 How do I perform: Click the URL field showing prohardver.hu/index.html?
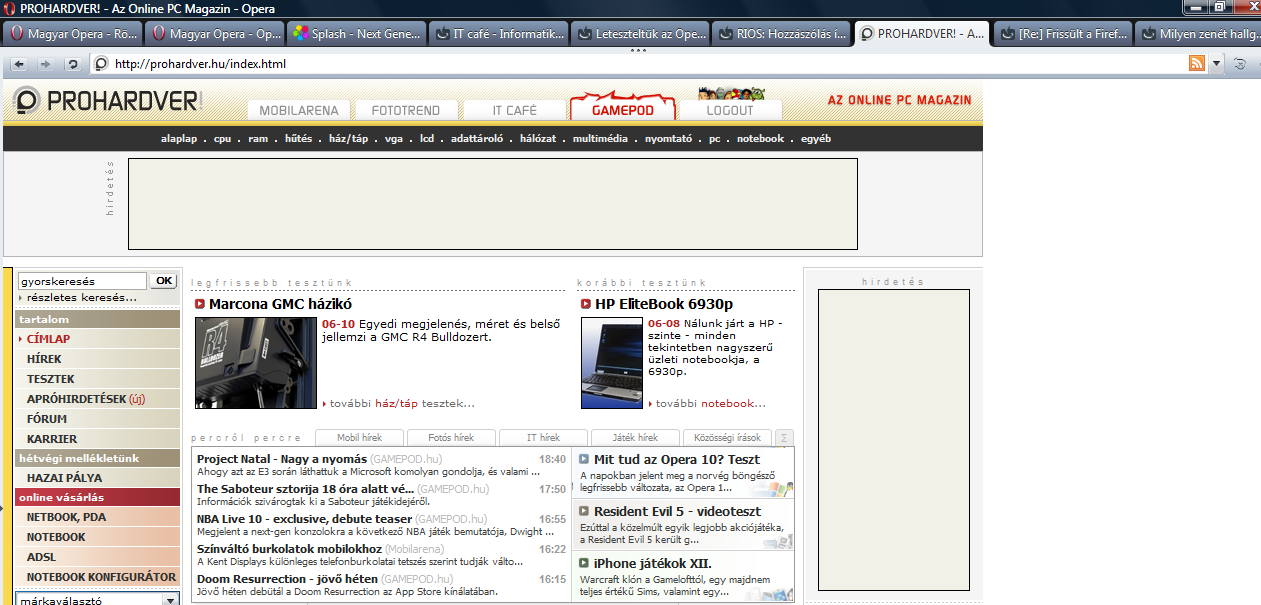640,64
